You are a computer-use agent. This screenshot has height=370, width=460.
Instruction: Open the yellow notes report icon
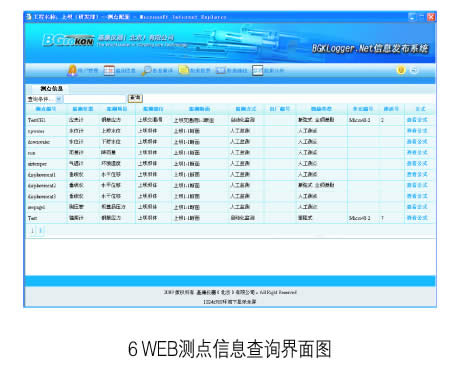[x=184, y=70]
